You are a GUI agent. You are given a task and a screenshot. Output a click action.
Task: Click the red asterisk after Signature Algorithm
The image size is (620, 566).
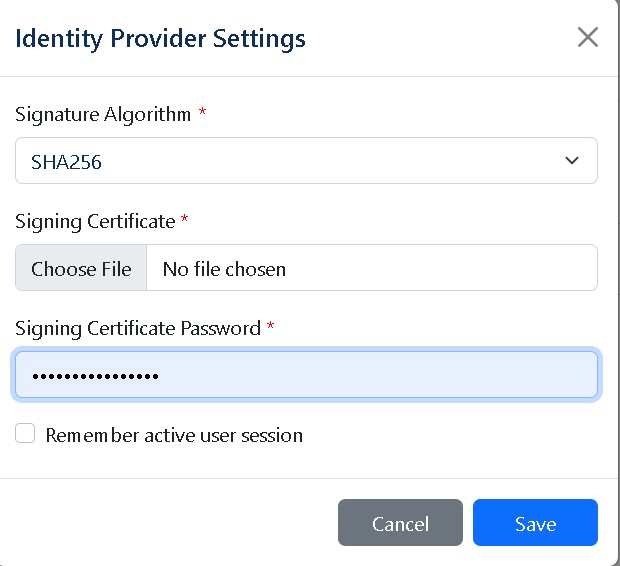point(203,114)
